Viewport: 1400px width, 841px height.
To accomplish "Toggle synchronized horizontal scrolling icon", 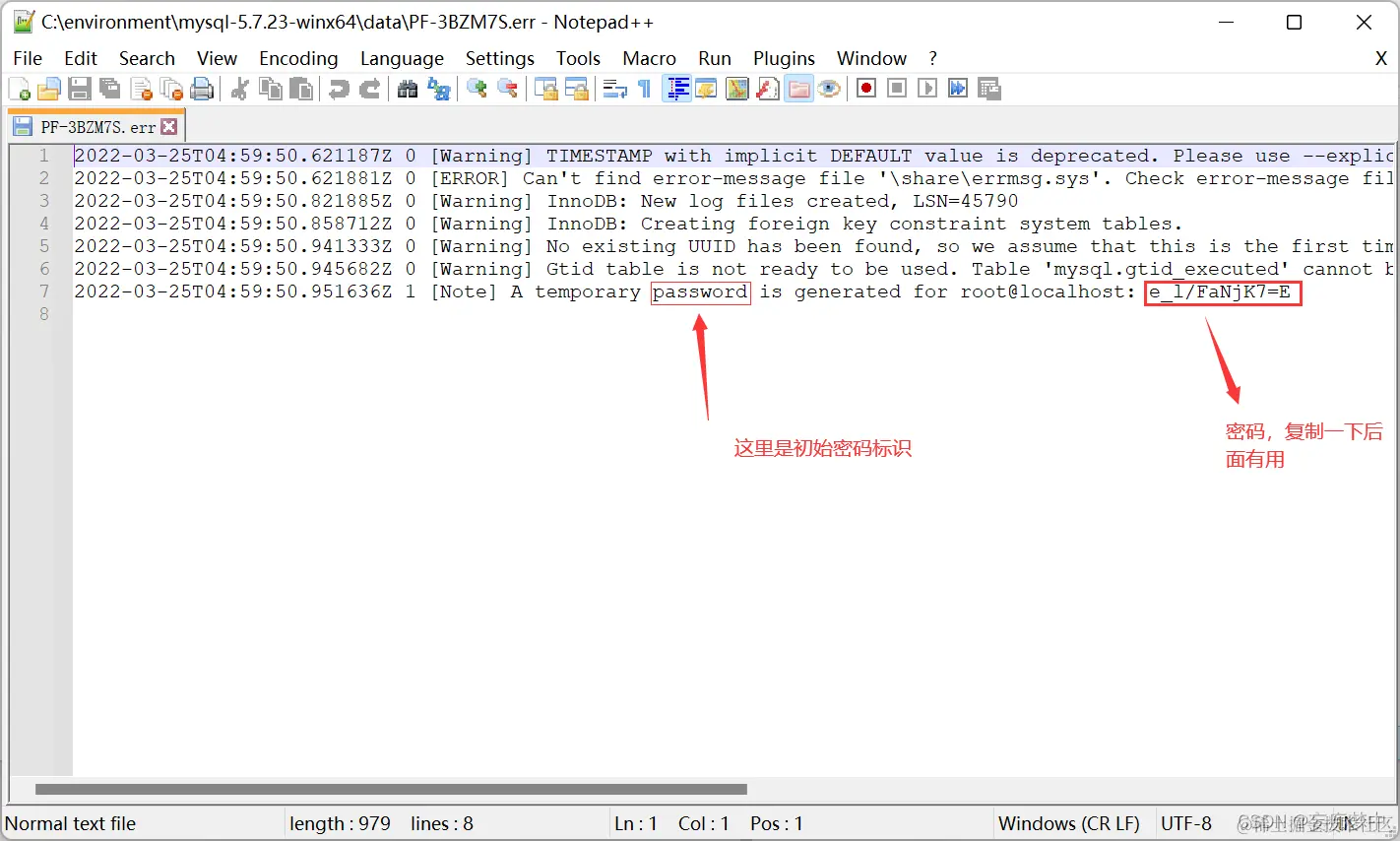I will (x=576, y=90).
